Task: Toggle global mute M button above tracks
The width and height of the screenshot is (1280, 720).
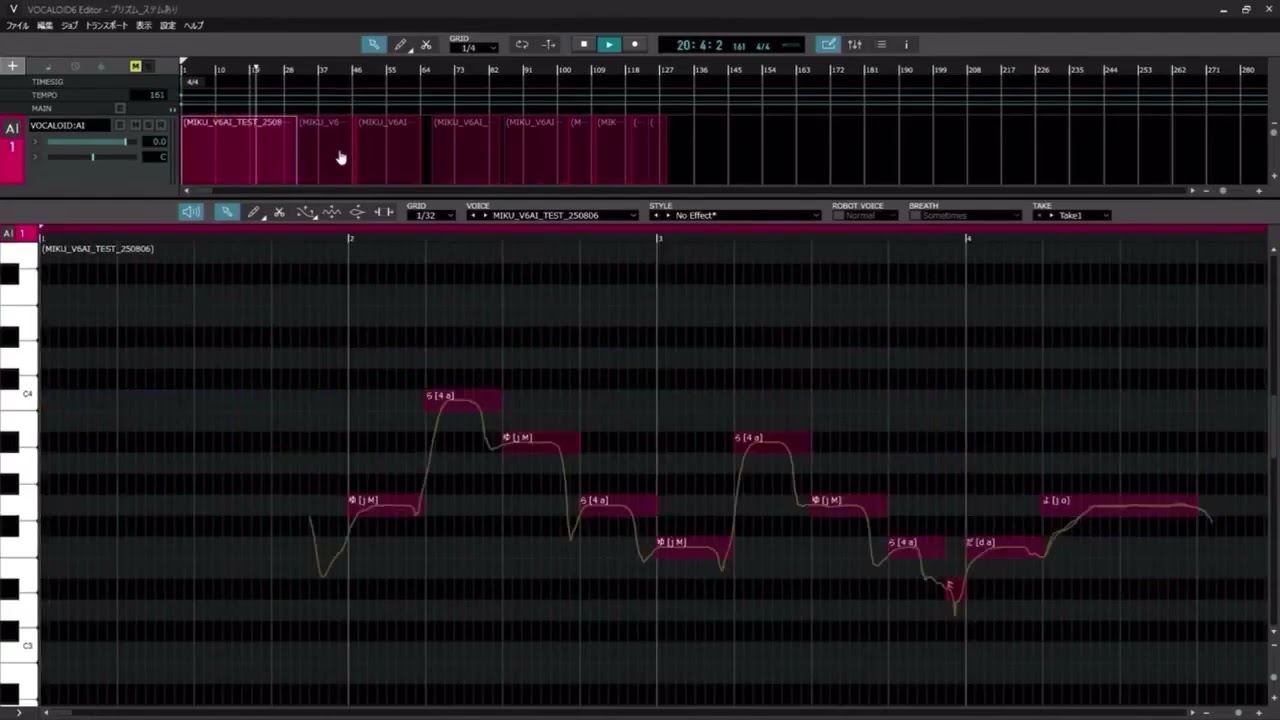Action: coord(135,66)
